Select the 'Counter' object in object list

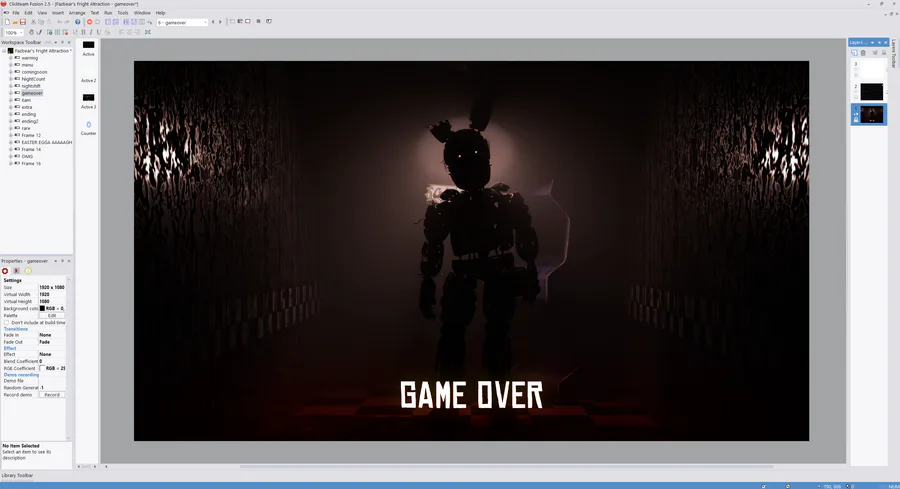(88, 127)
